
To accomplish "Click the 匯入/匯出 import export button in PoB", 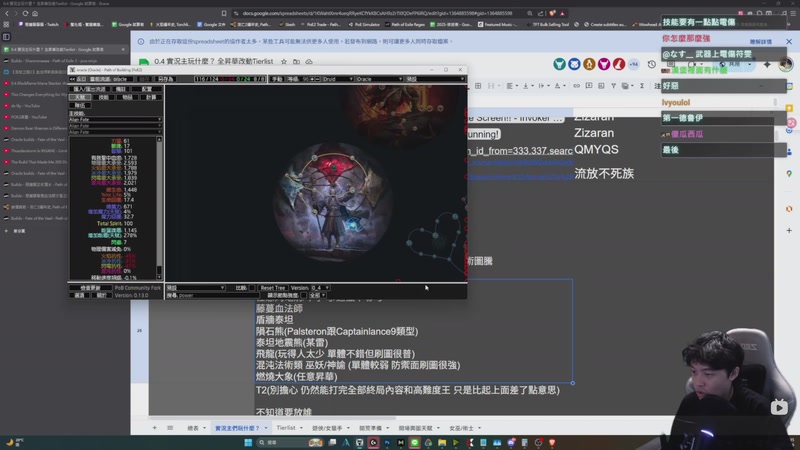I will 89,89.
